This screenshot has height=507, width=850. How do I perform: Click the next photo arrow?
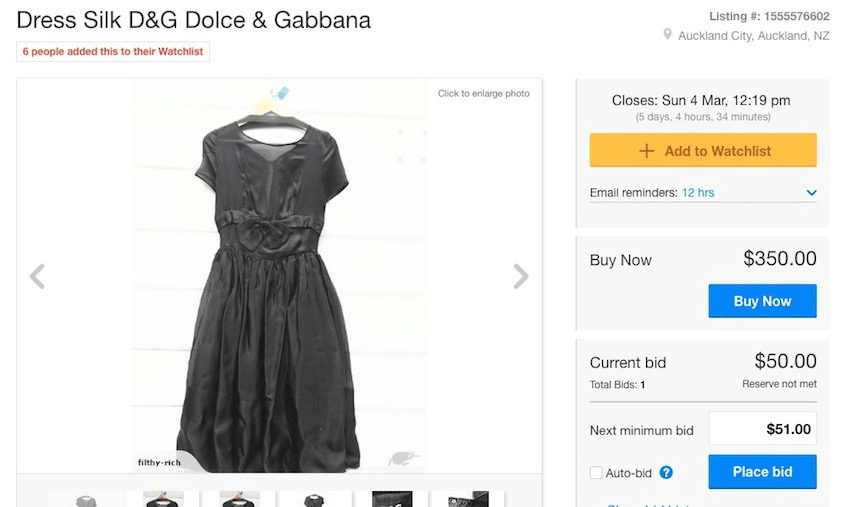point(520,276)
